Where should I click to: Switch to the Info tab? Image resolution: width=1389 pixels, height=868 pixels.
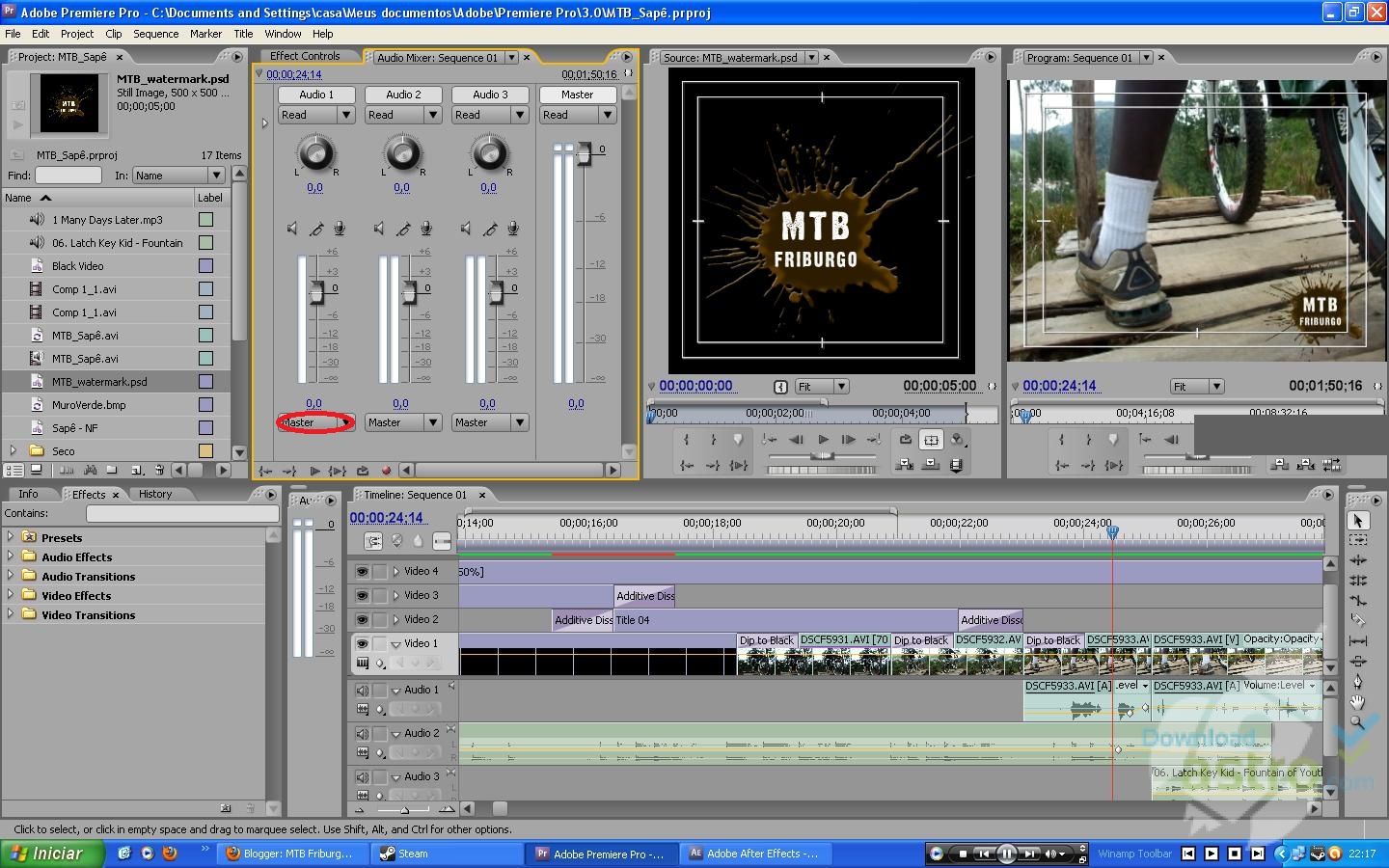pyautogui.click(x=29, y=494)
